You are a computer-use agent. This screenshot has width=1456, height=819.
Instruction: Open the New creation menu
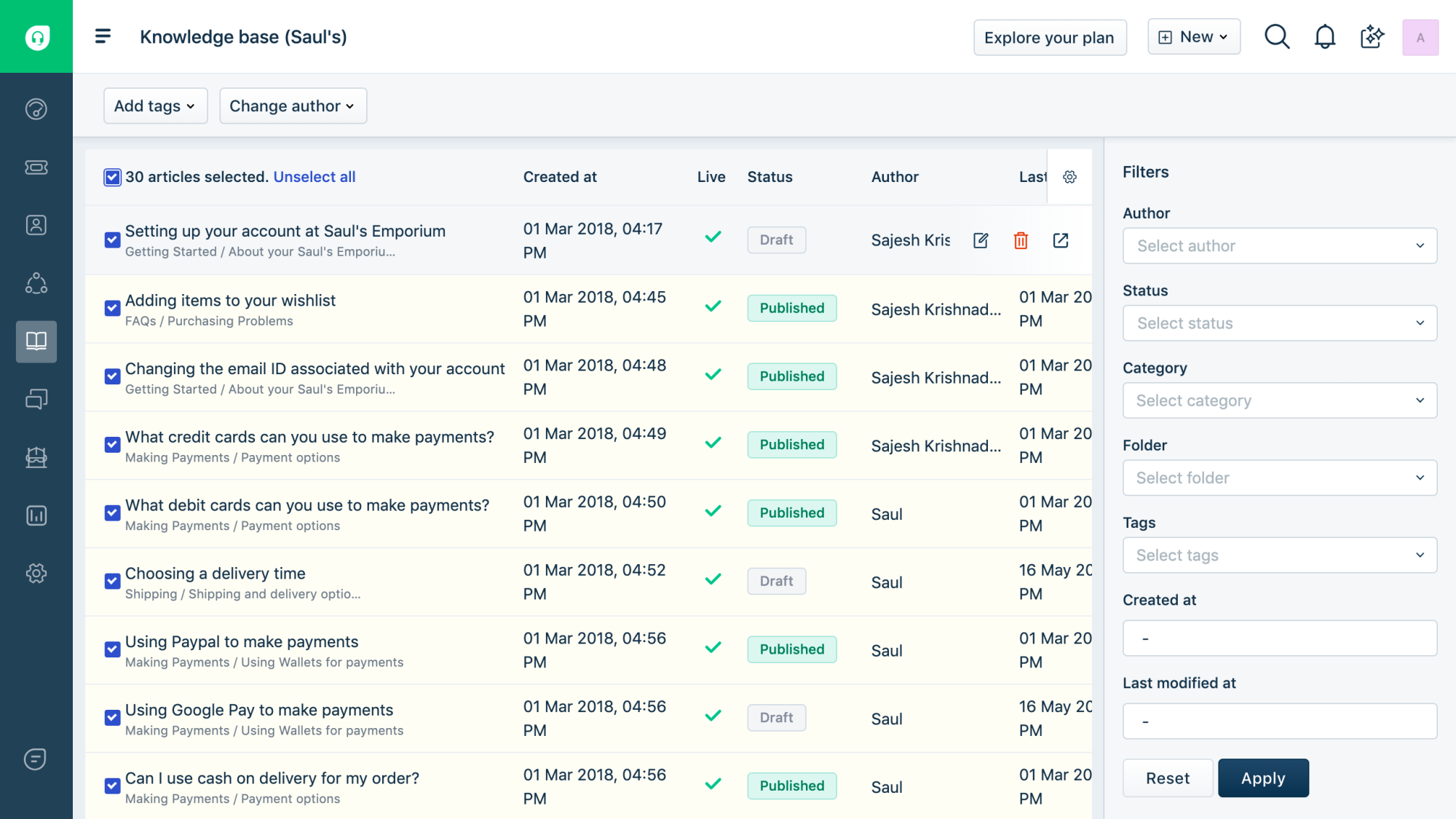[x=1193, y=36]
